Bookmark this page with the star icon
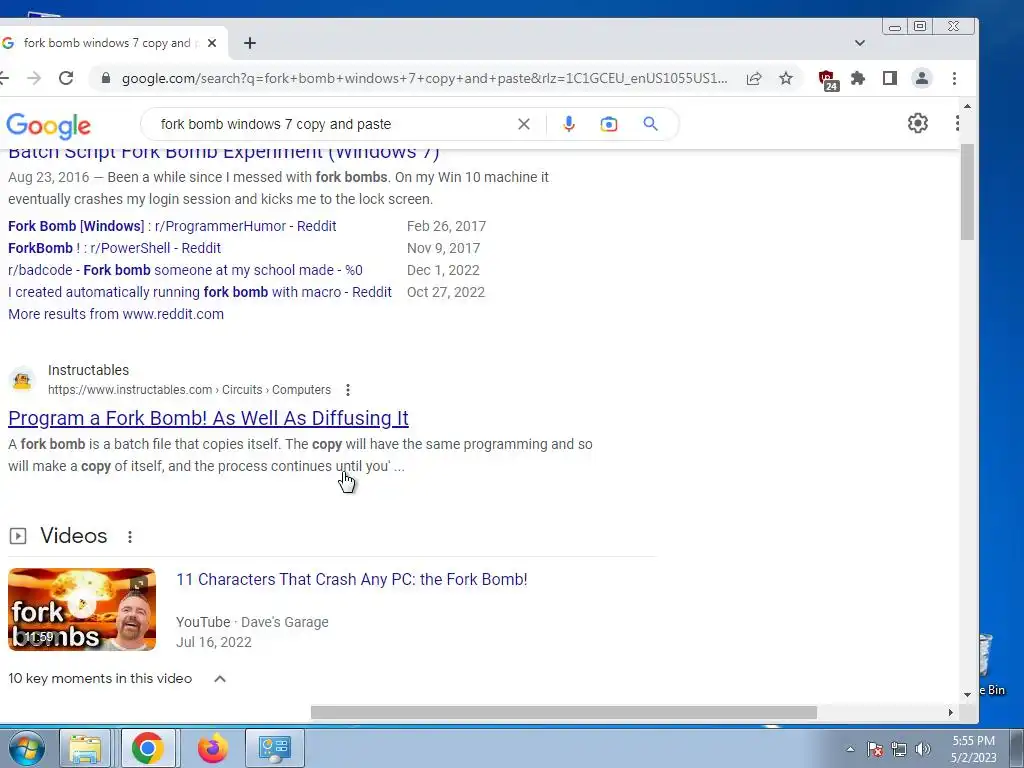The width and height of the screenshot is (1024, 768). pos(786,78)
